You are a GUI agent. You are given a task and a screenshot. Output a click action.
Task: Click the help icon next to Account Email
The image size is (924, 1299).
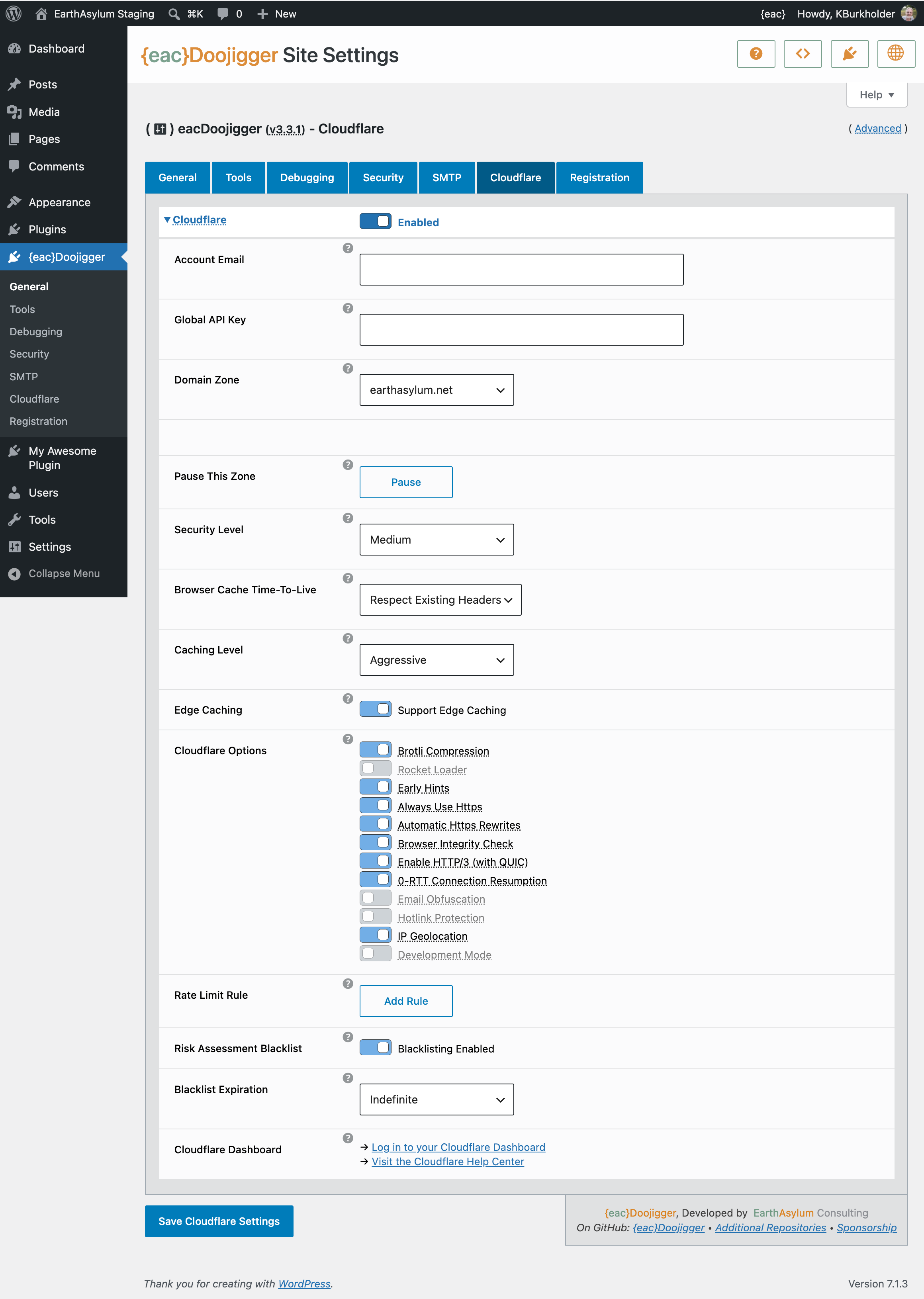(348, 248)
